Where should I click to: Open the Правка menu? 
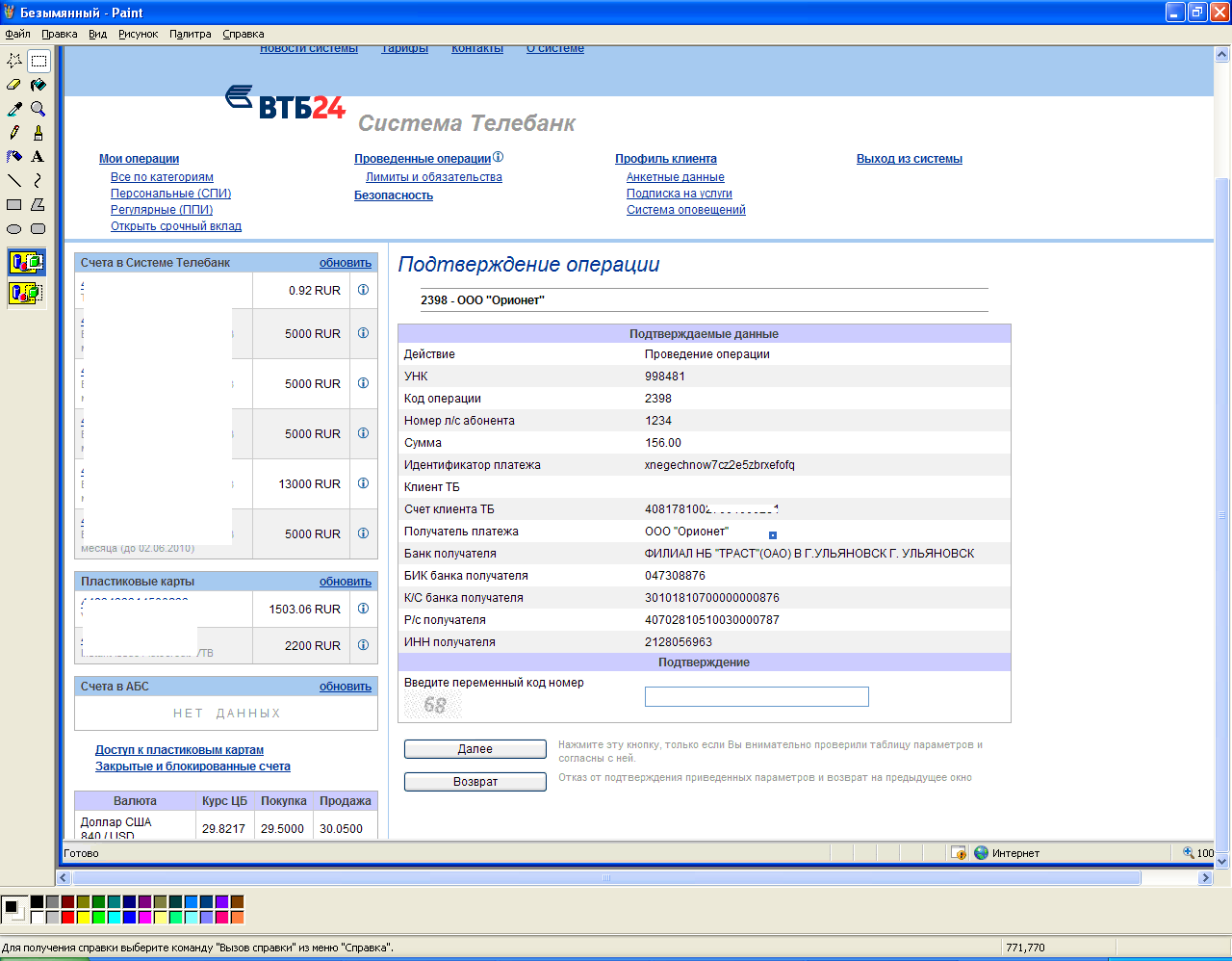[60, 34]
